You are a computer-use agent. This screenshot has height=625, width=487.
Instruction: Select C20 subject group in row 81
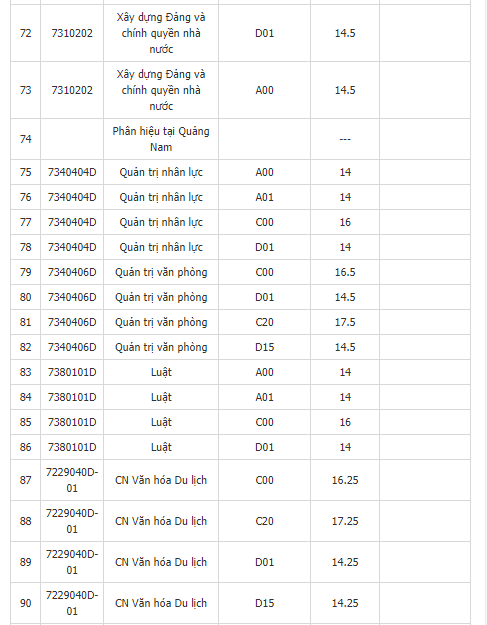[x=264, y=322]
